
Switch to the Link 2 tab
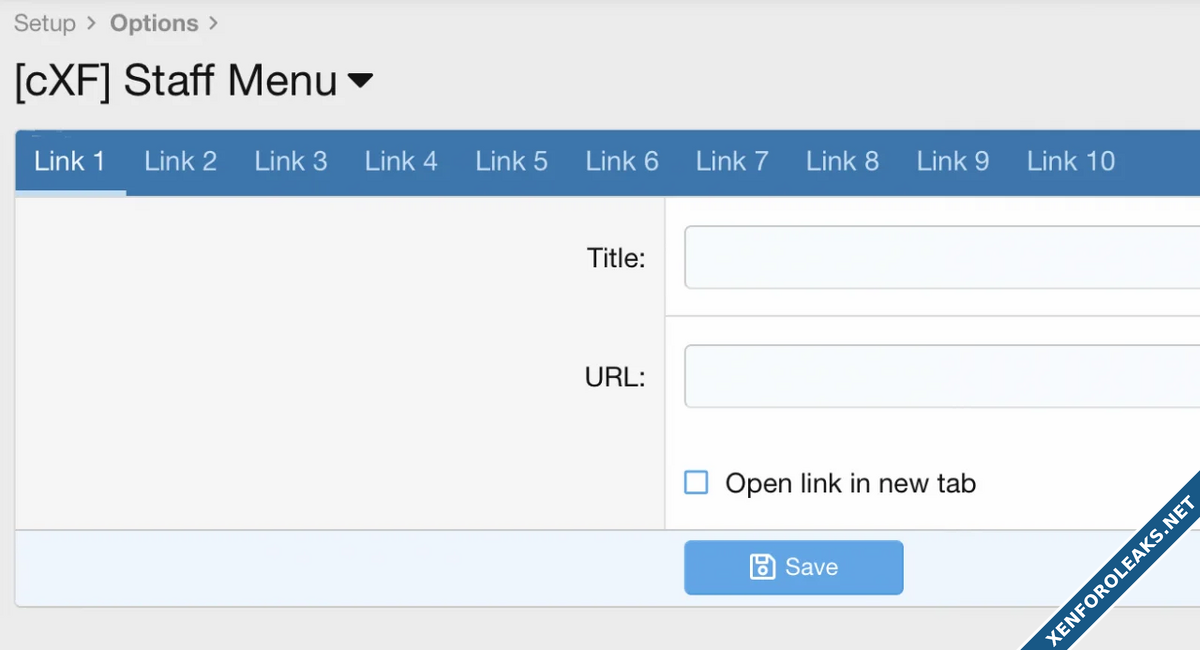(x=180, y=161)
